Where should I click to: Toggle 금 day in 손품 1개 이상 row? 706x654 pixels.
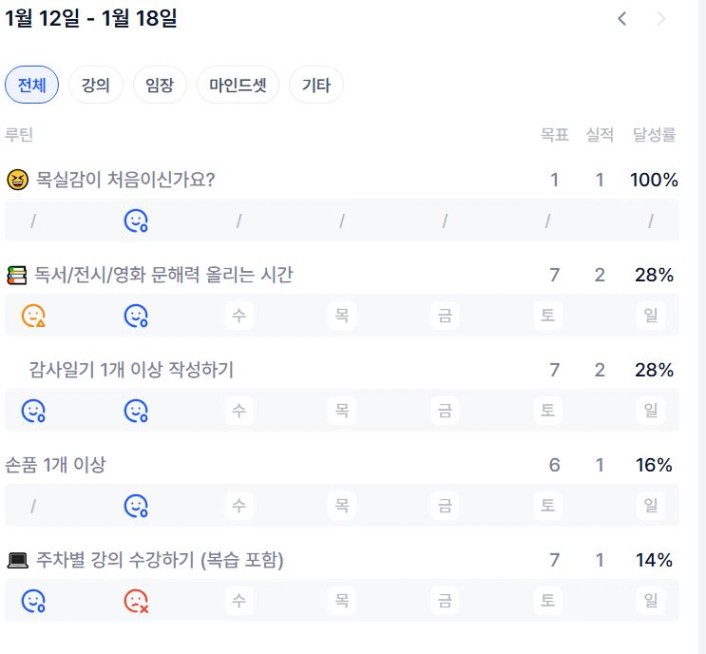444,506
